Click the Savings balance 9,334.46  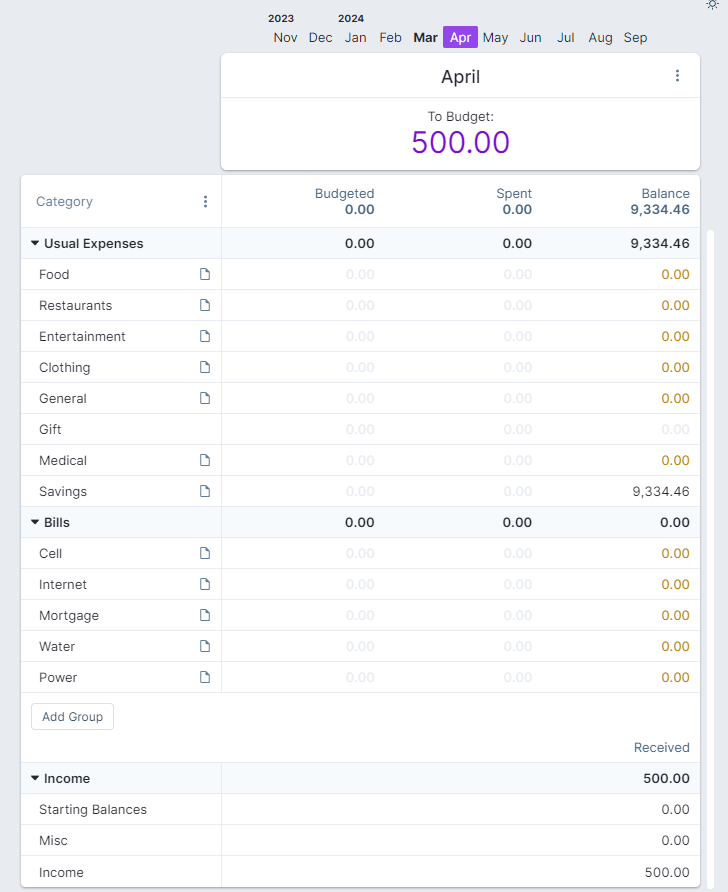coord(660,491)
